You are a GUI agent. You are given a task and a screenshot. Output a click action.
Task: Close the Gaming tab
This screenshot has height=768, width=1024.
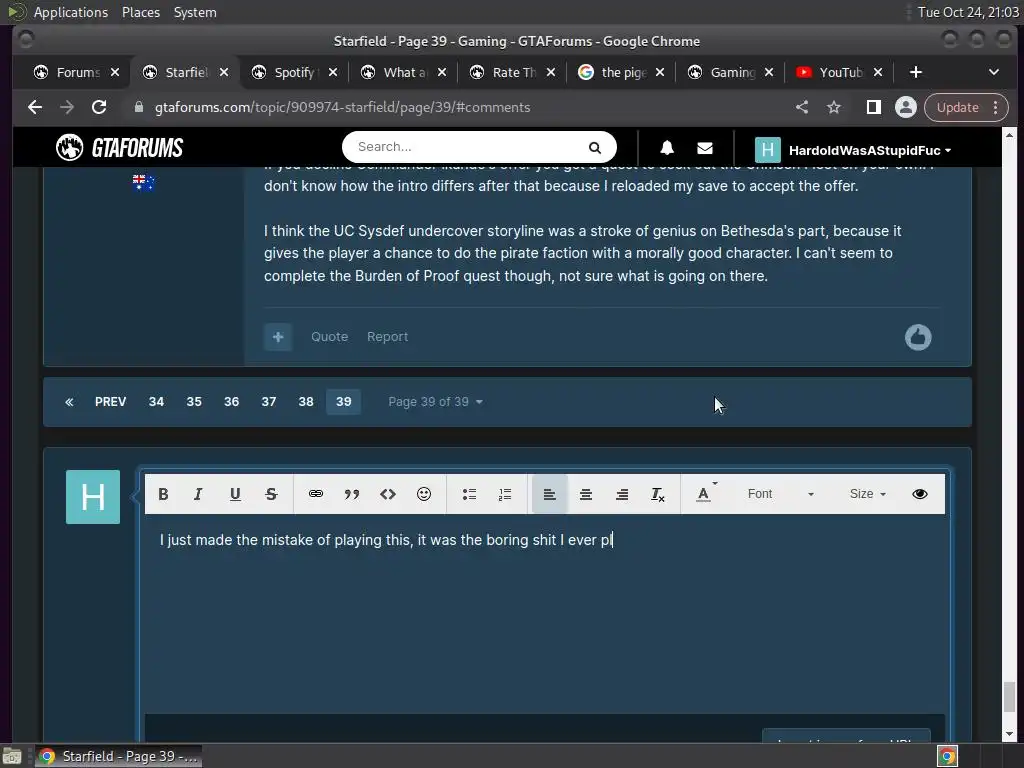tap(769, 72)
